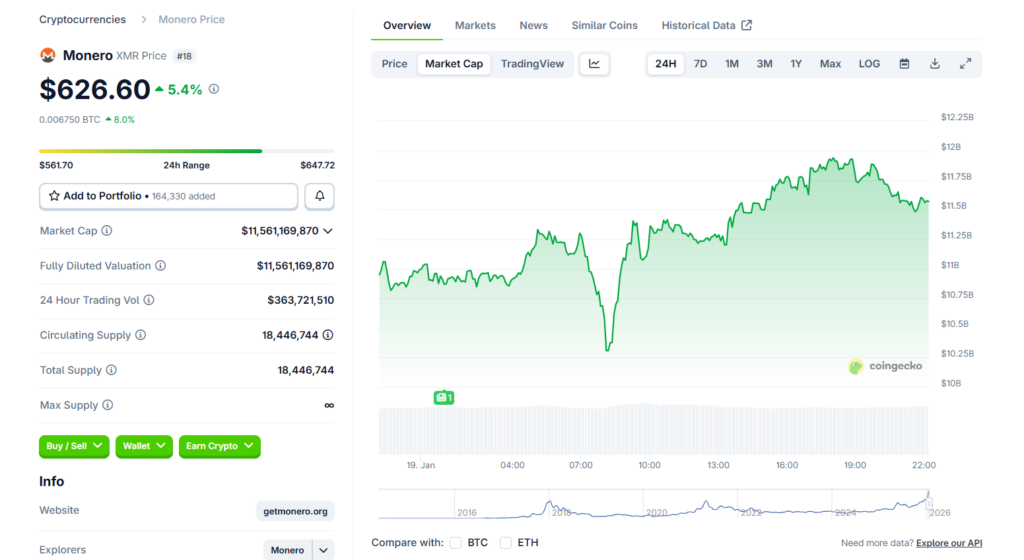Screen dimensions: 1024x560
Task: Open the Buy / Sell dropdown
Action: pyautogui.click(x=75, y=446)
